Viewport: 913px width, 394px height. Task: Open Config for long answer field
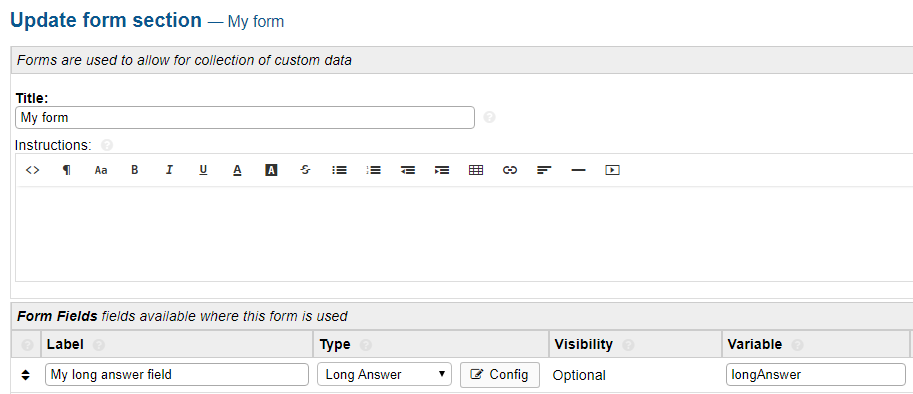pos(500,374)
